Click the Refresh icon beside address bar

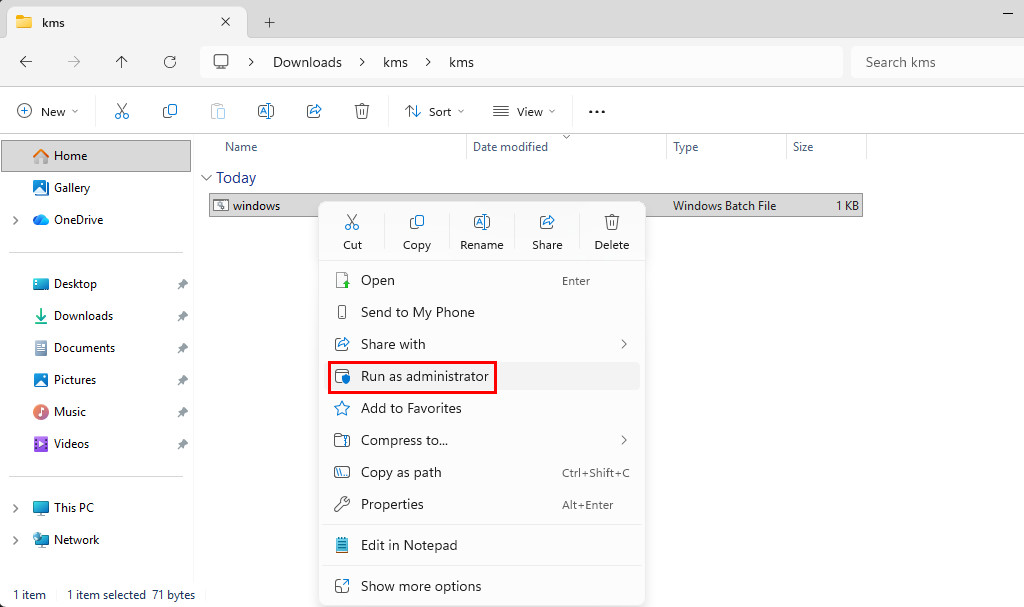(169, 62)
